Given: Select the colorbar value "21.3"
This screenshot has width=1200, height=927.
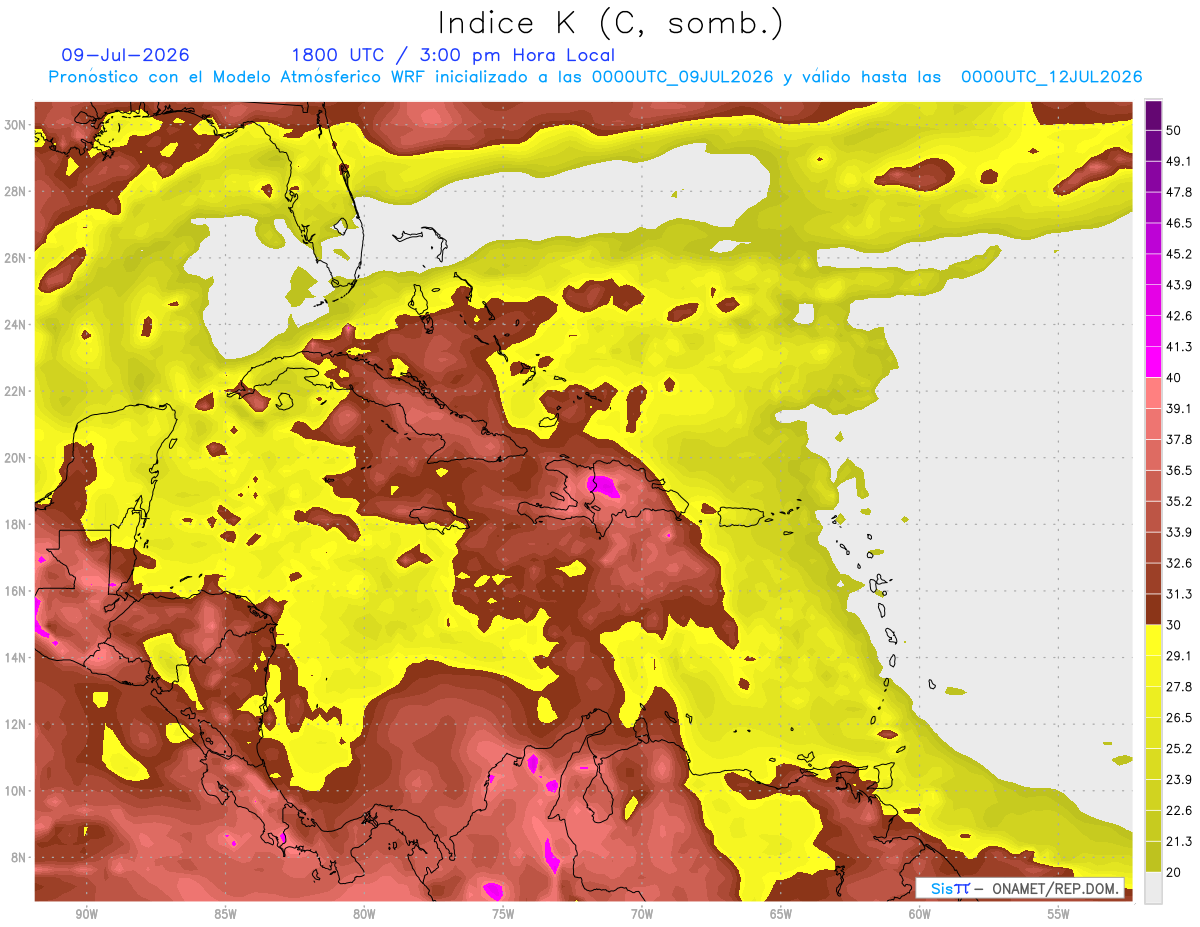Looking at the screenshot, I should [1179, 842].
